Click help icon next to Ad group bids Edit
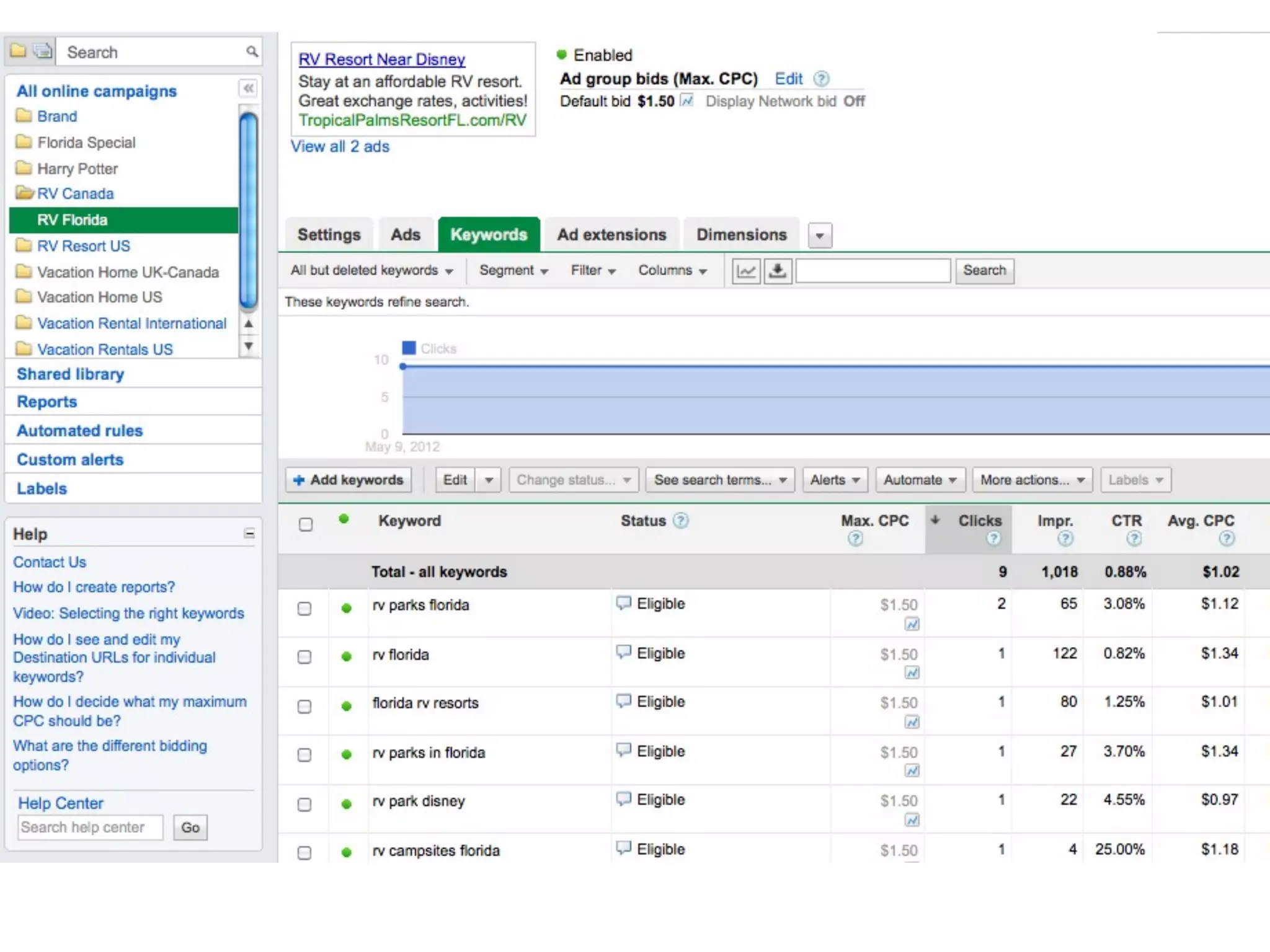Image resolution: width=1270 pixels, height=952 pixels. 821,79
